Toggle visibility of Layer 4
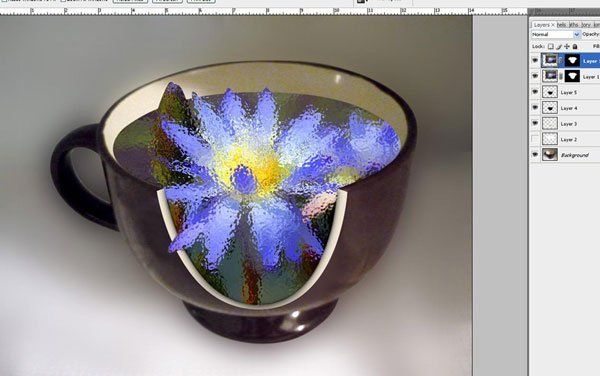 (535, 108)
